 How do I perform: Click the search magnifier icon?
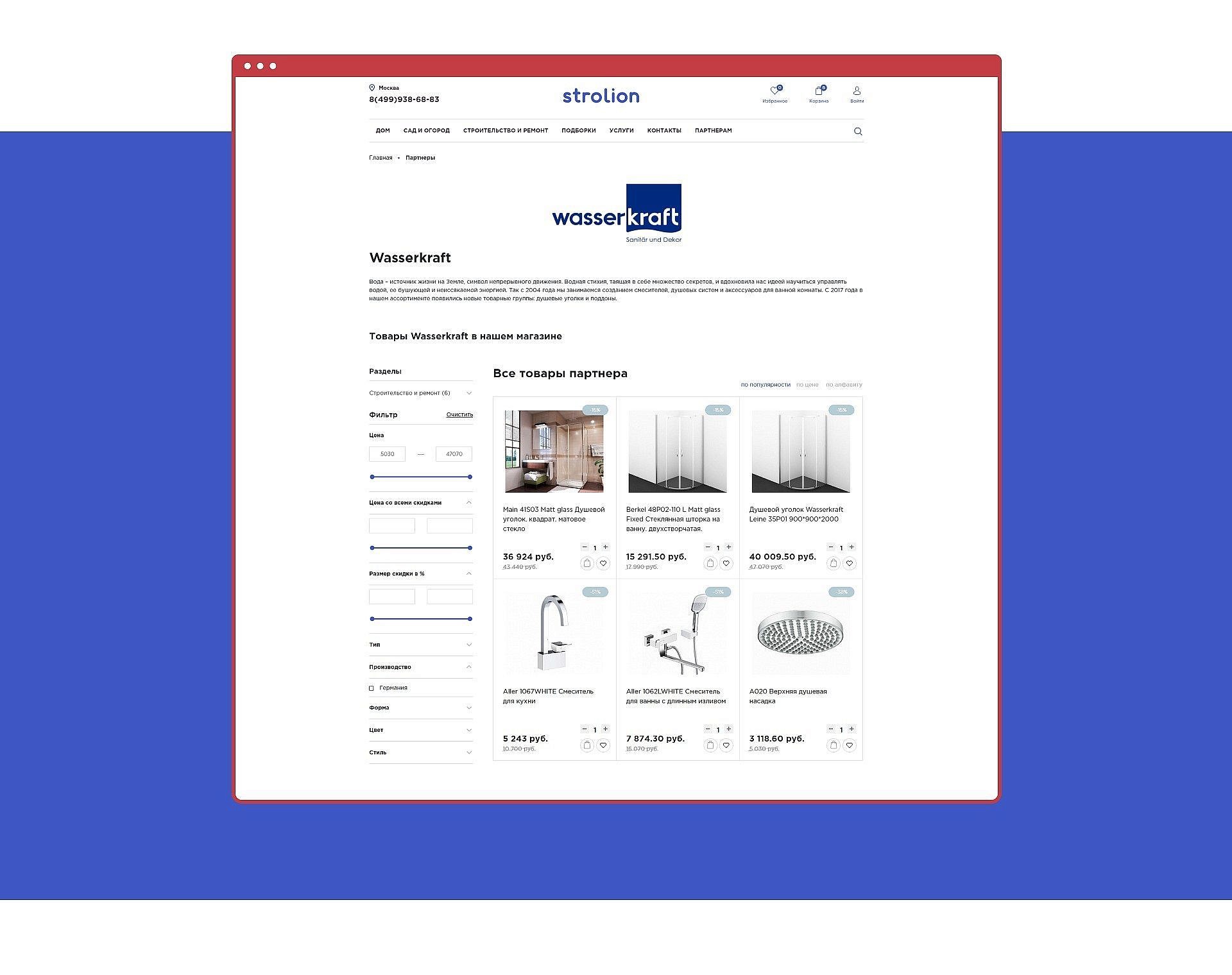(858, 131)
